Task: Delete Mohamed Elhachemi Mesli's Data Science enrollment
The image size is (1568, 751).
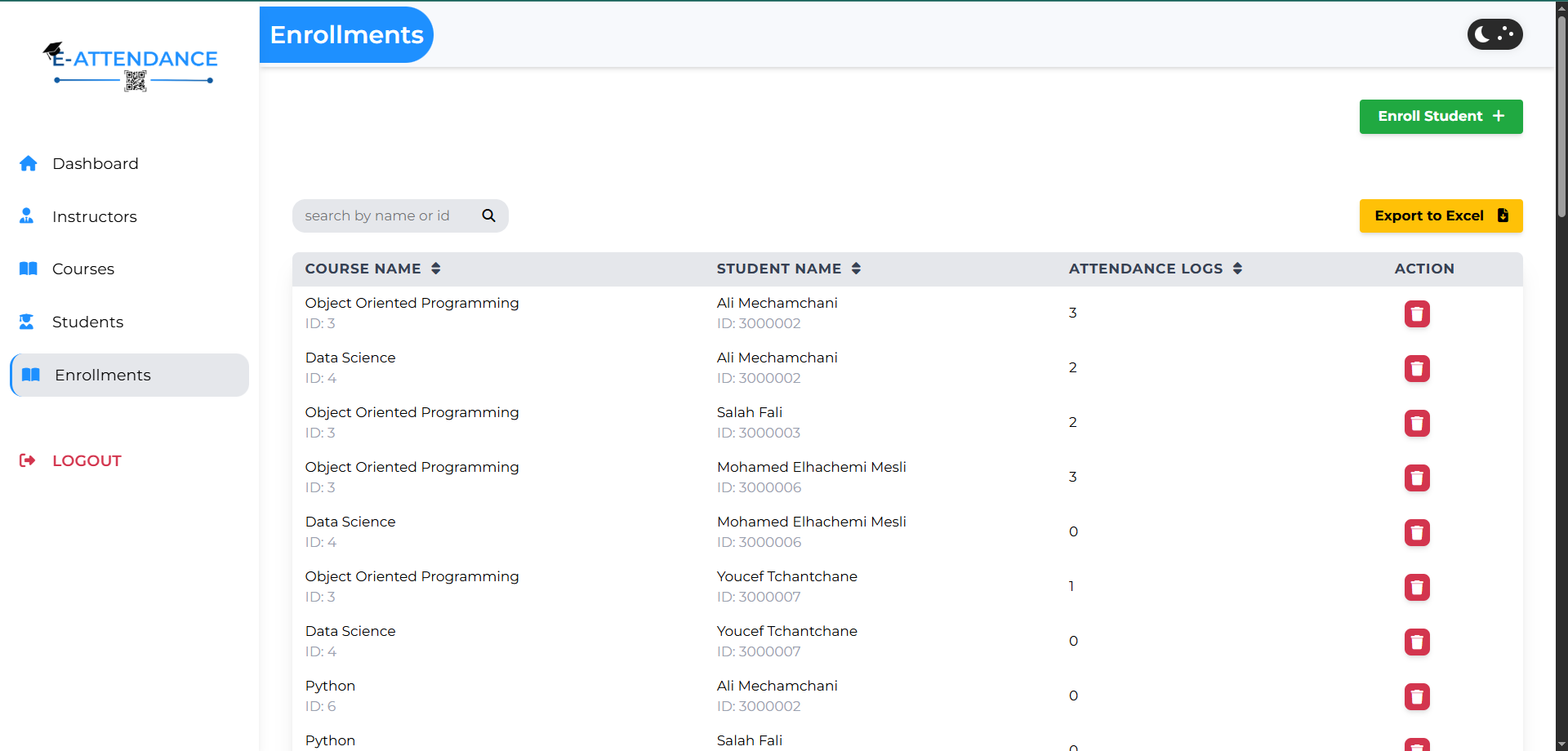Action: click(x=1417, y=533)
